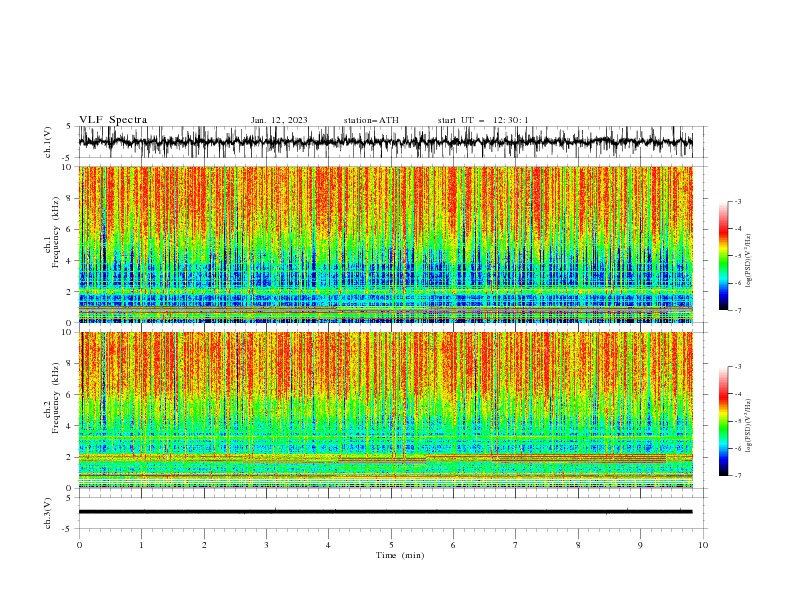Image resolution: width=792 pixels, height=612 pixels.
Task: Click the "ch.1 Frequency (kHz)" axis label
Action: 52,231
